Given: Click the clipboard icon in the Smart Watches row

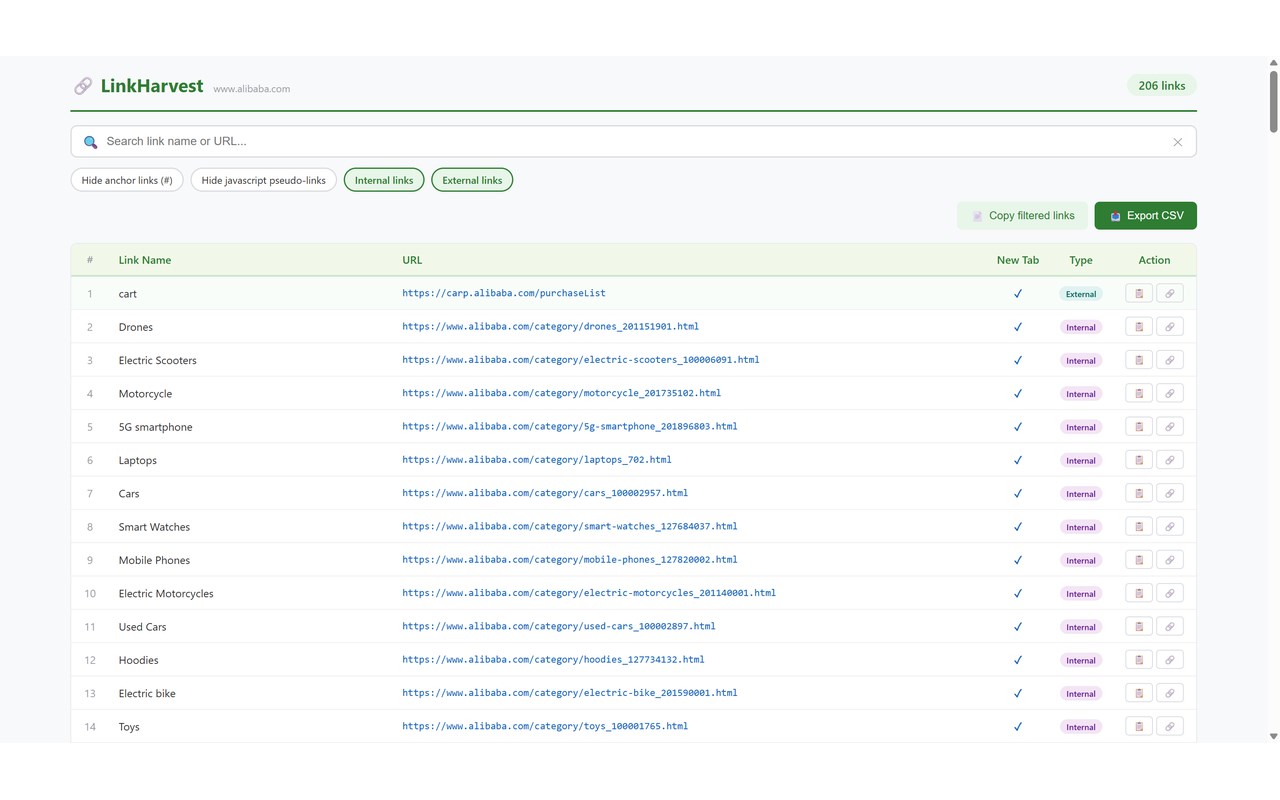Looking at the screenshot, I should 1139,527.
